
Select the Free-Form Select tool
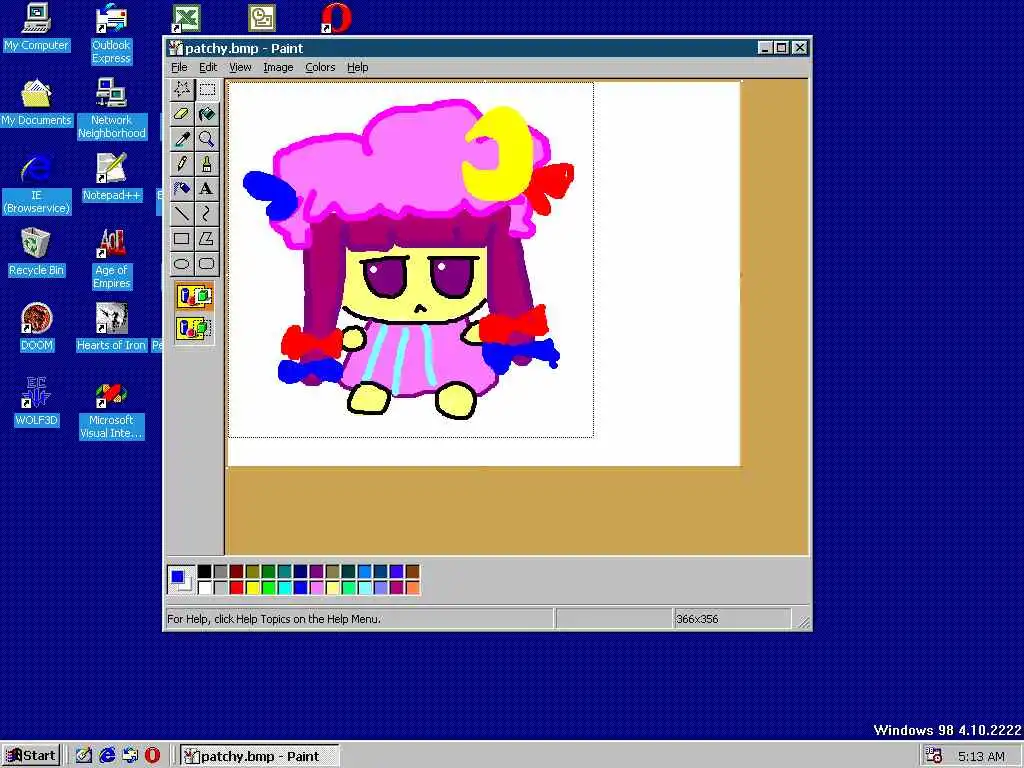click(182, 89)
